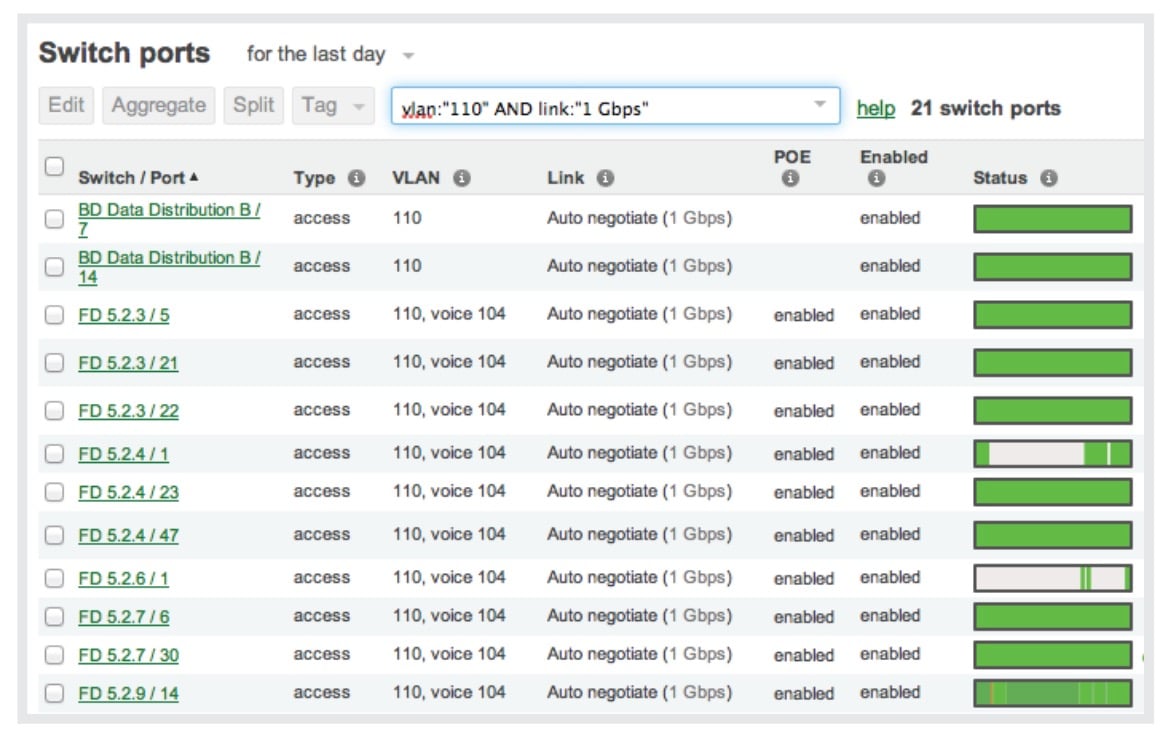This screenshot has width=1170, height=738.
Task: Click the info icon next to VLAN
Action: tap(462, 178)
